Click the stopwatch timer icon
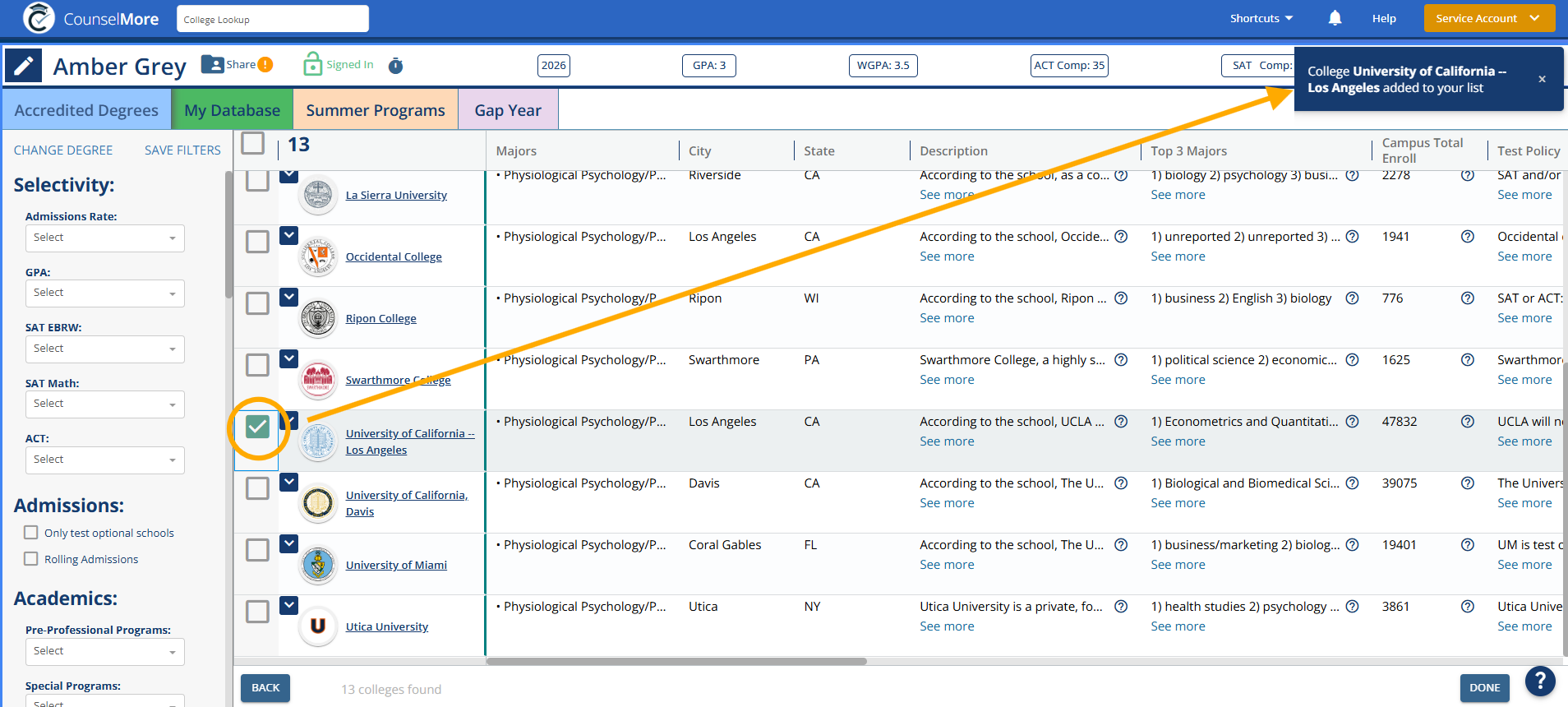1568x707 pixels. pyautogui.click(x=395, y=65)
